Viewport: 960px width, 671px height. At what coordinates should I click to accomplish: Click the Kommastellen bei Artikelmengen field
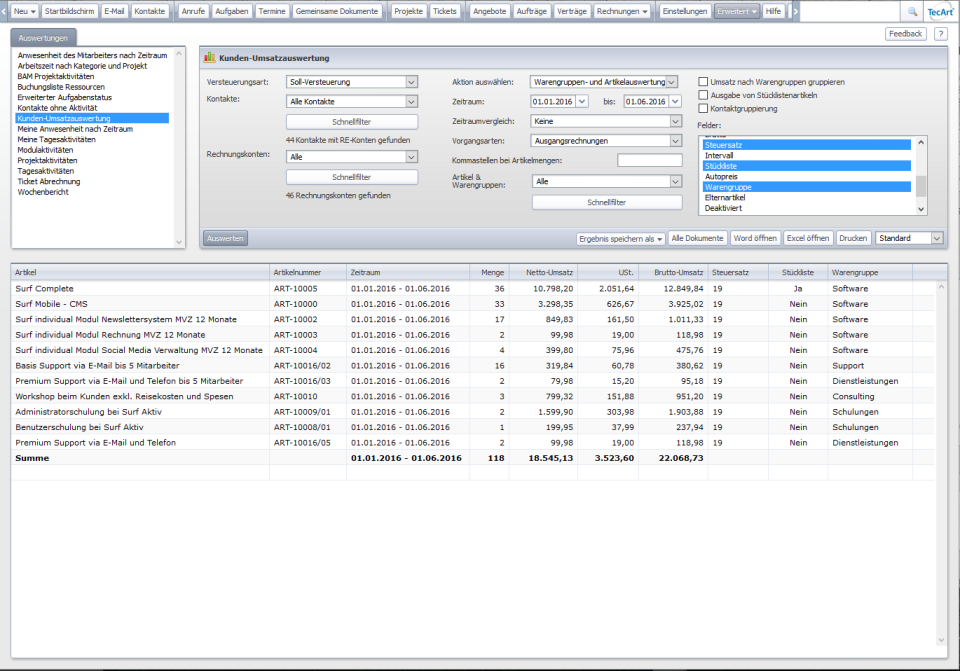click(x=649, y=160)
